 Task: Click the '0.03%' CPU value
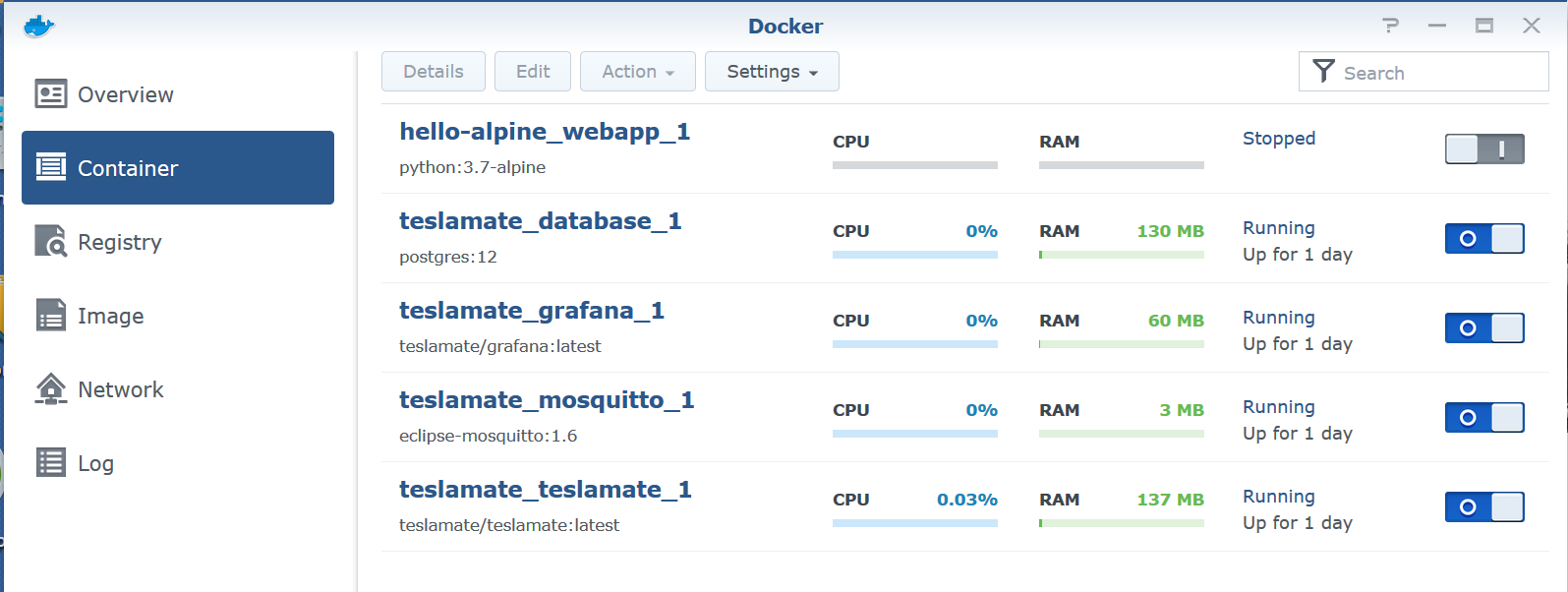click(967, 500)
